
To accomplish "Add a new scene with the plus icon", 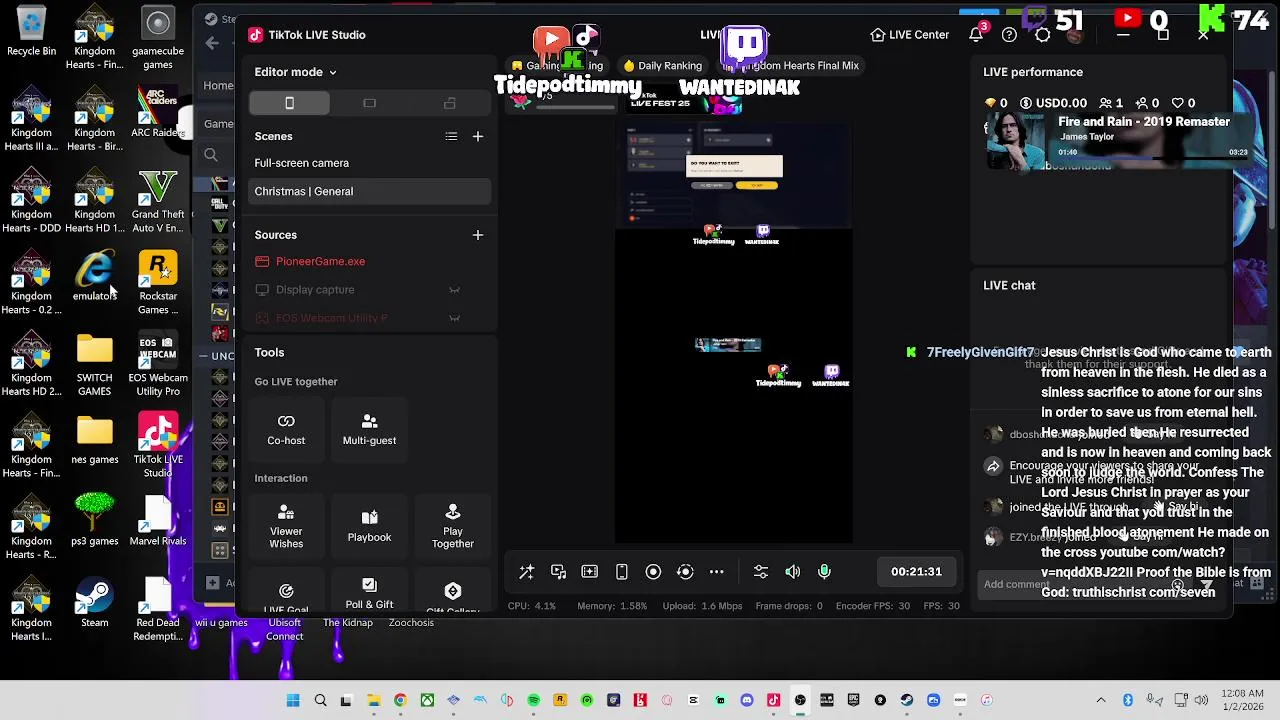I will [478, 136].
